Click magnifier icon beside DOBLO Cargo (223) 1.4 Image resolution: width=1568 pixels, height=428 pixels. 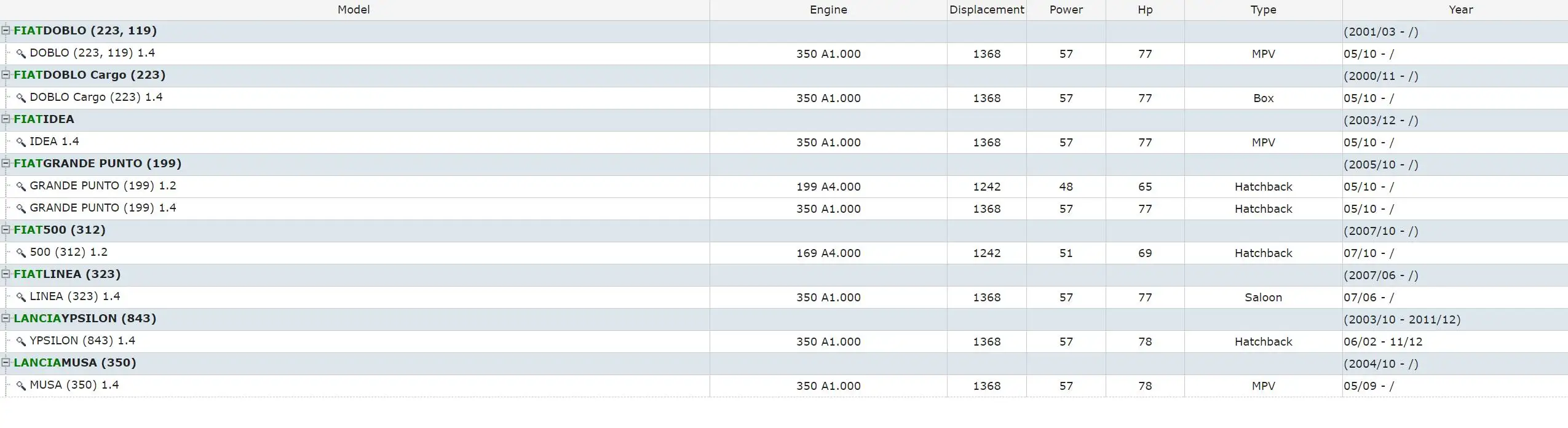21,98
